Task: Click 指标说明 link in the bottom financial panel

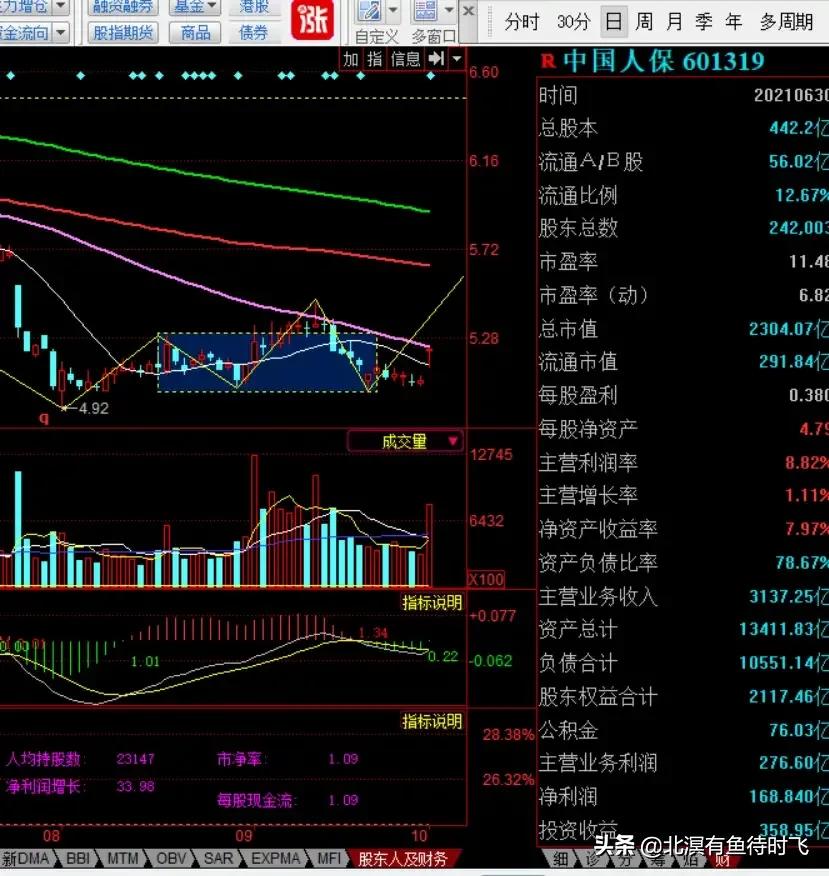Action: click(x=432, y=721)
